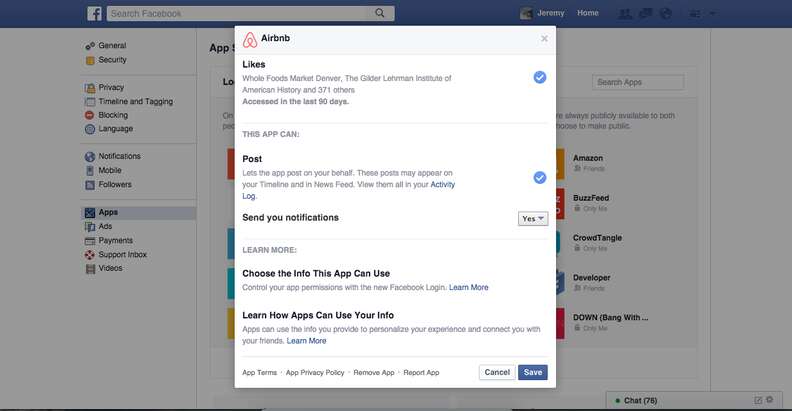Click the Report App link
792x411 pixels.
[421, 373]
